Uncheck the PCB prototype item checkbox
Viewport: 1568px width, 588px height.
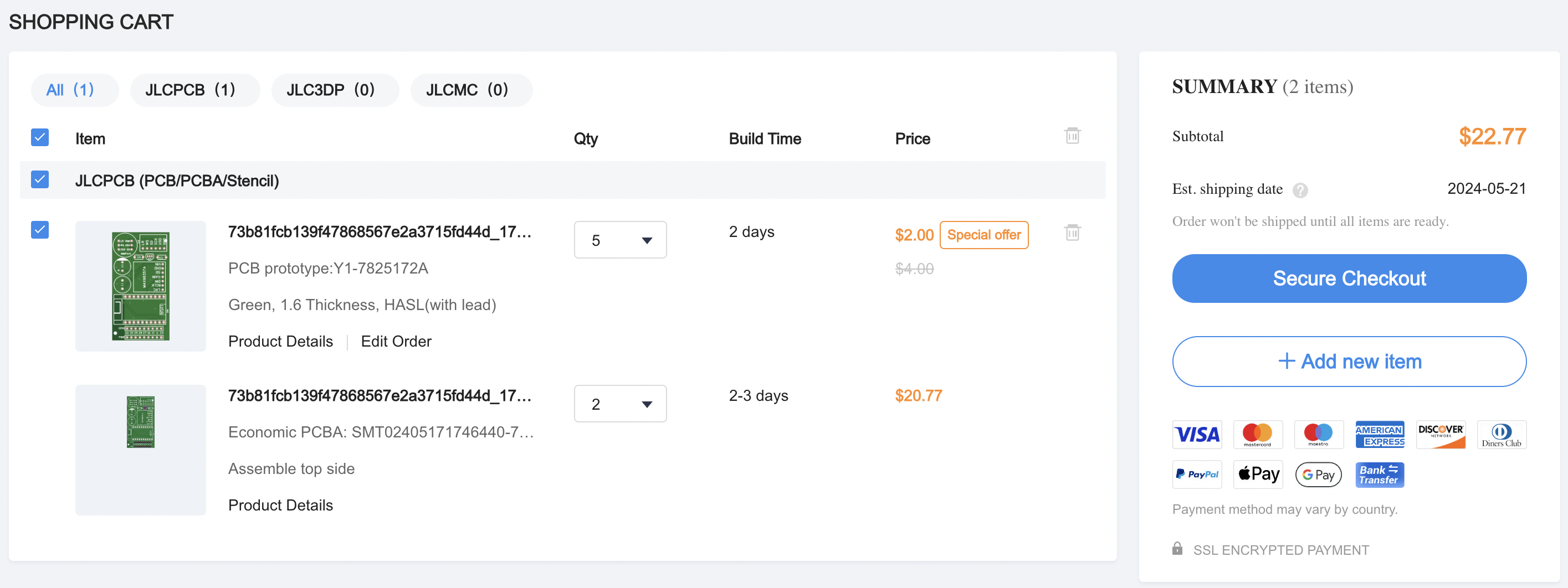point(40,230)
